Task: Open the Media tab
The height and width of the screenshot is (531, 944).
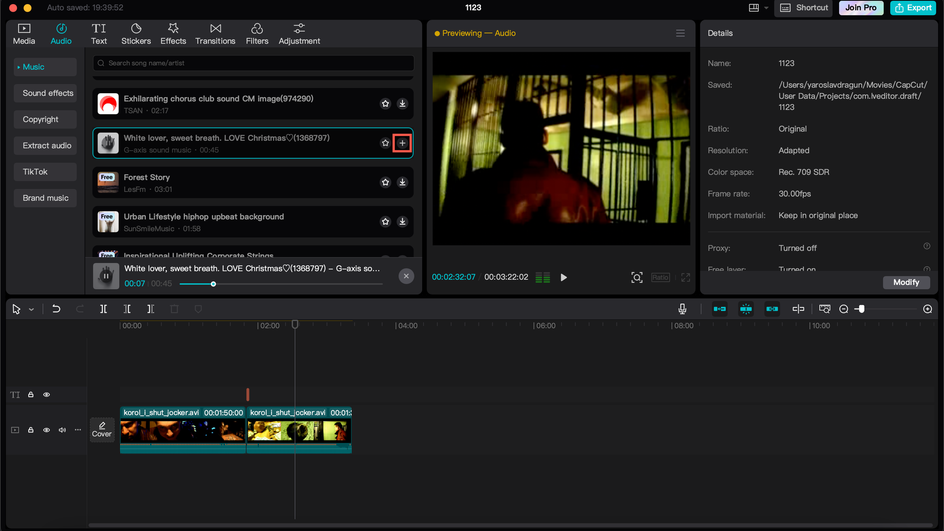Action: pyautogui.click(x=24, y=34)
